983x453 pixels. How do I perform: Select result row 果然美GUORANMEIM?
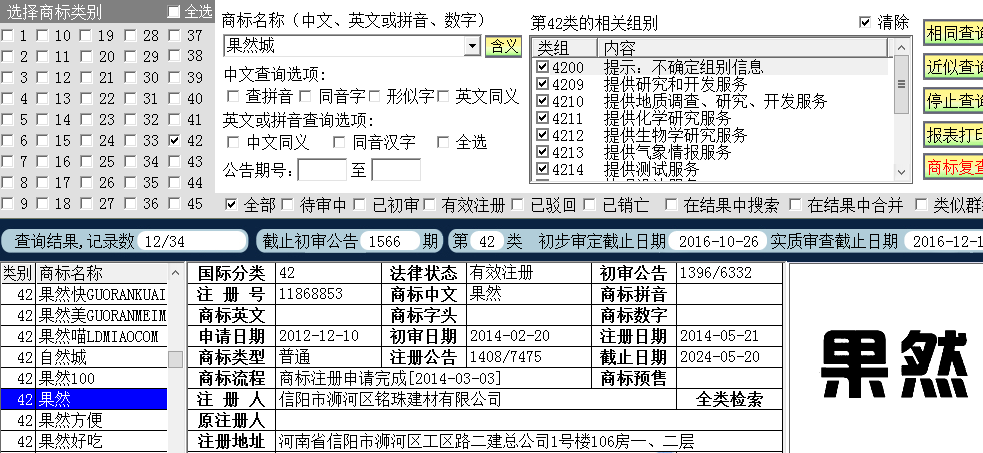click(84, 315)
